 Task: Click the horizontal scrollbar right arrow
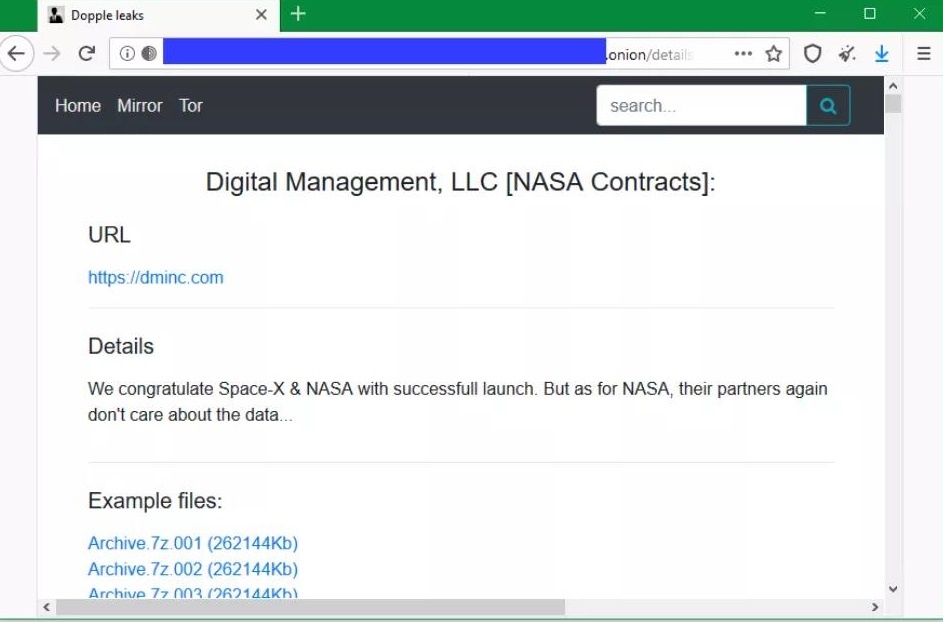point(875,607)
